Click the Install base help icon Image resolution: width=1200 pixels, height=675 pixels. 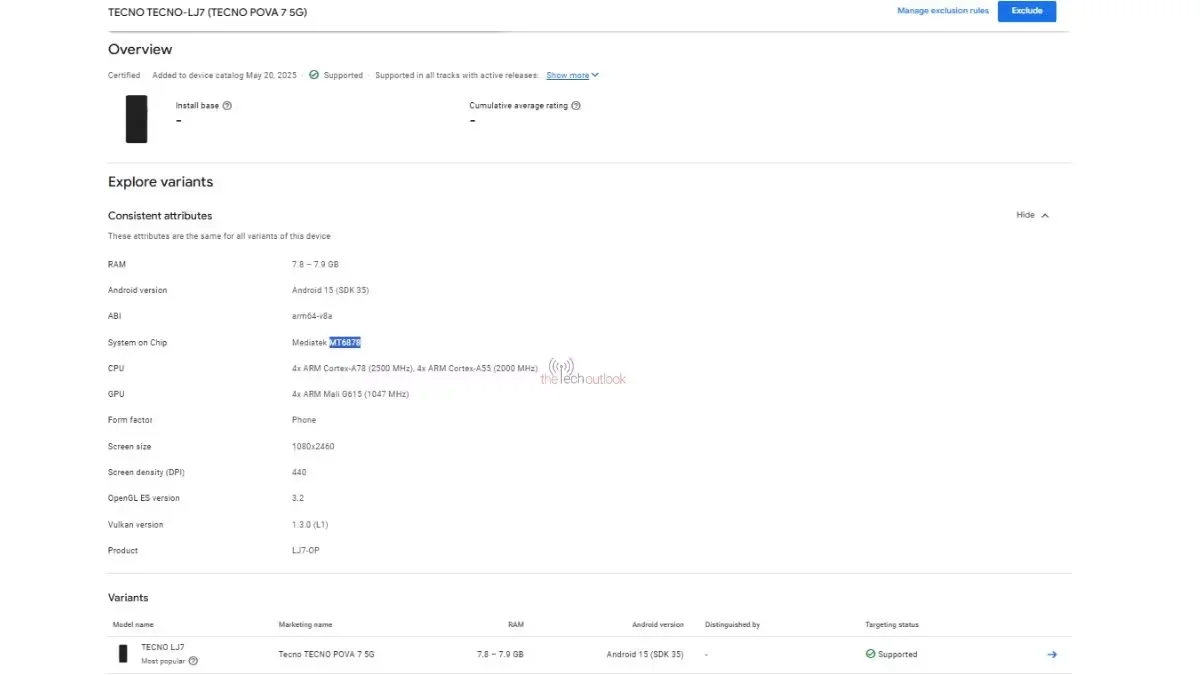pyautogui.click(x=228, y=104)
